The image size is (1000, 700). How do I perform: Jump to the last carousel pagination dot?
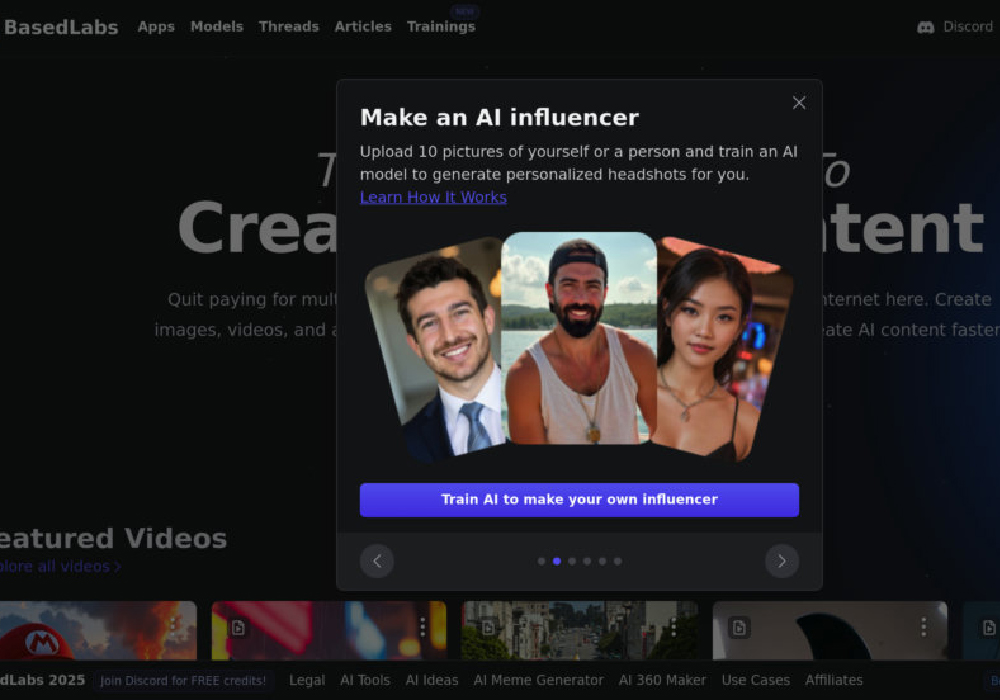(x=617, y=561)
